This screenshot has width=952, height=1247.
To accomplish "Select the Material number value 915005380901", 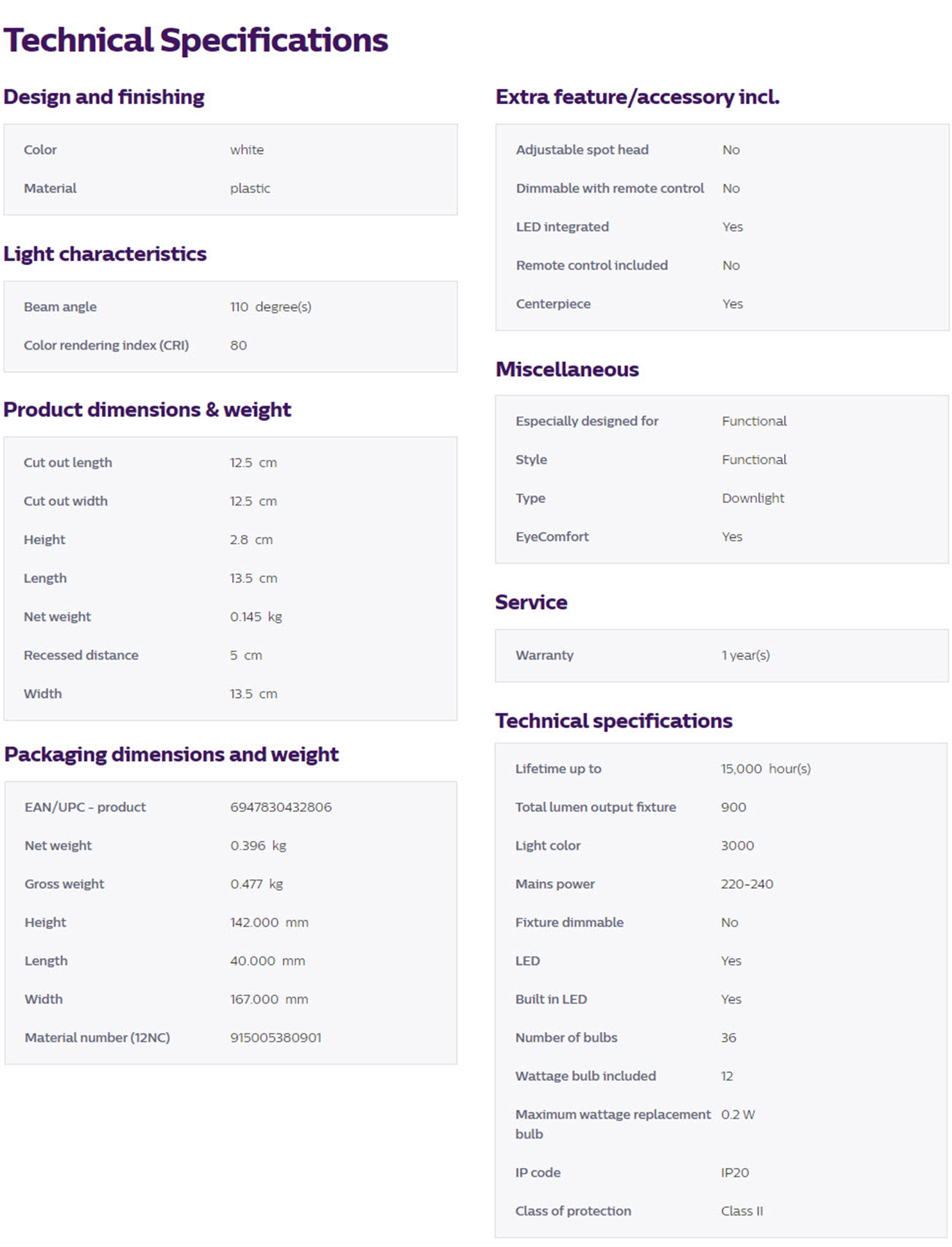I will [x=276, y=1038].
